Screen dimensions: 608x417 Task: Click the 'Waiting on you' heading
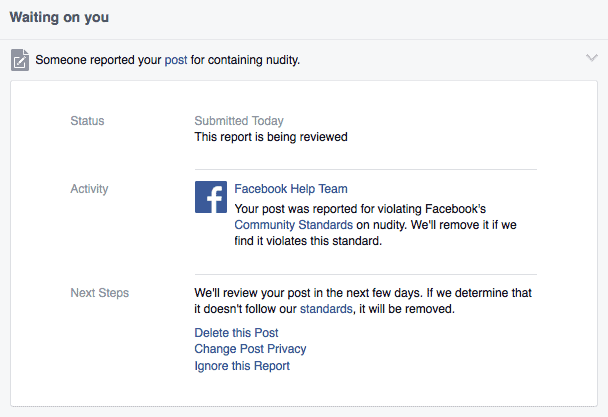point(59,17)
